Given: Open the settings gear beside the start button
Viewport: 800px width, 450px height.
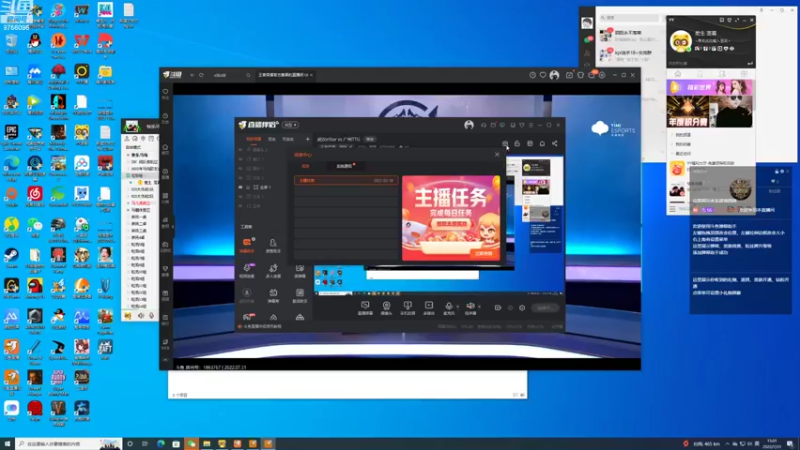Looking at the screenshot, I should [522, 308].
